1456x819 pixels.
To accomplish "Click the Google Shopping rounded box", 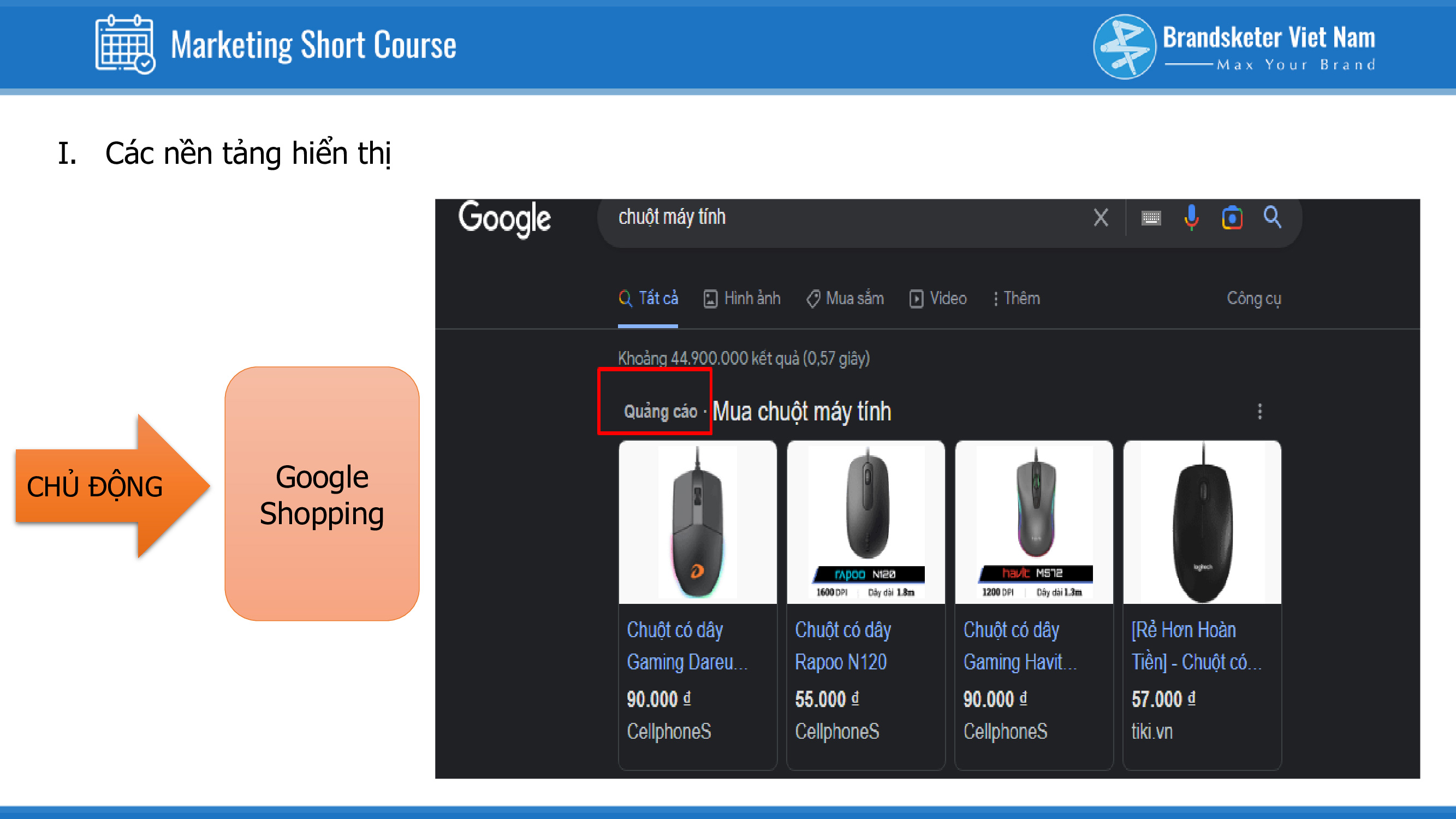I will (x=322, y=494).
